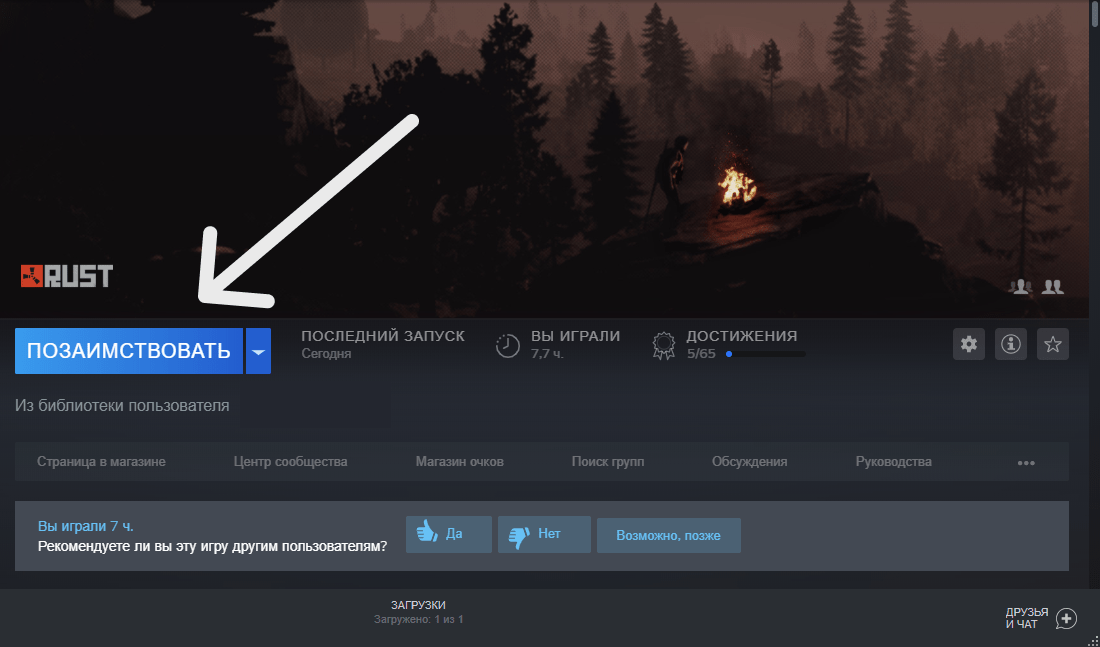Go to Центр сообщества

290,462
